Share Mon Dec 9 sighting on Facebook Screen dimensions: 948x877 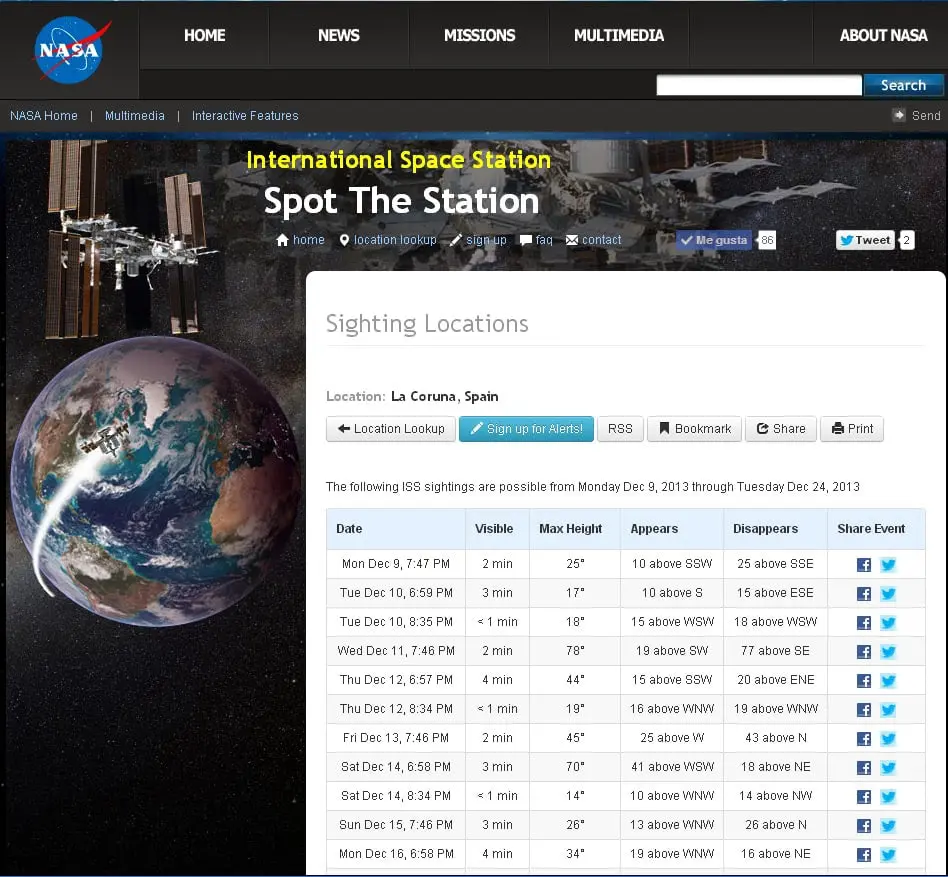864,565
